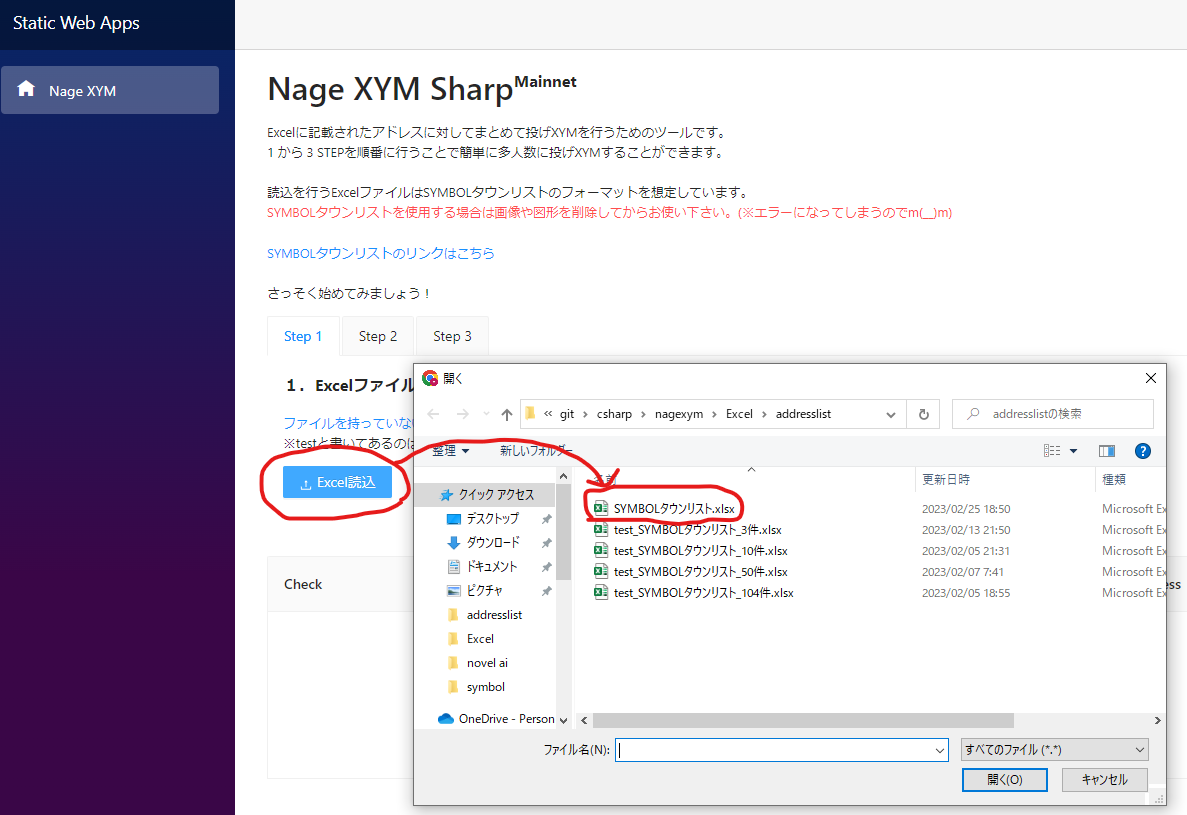Select file test_SYMBOLタウンリスト_10件.xlsx
The height and width of the screenshot is (815, 1187).
700,551
